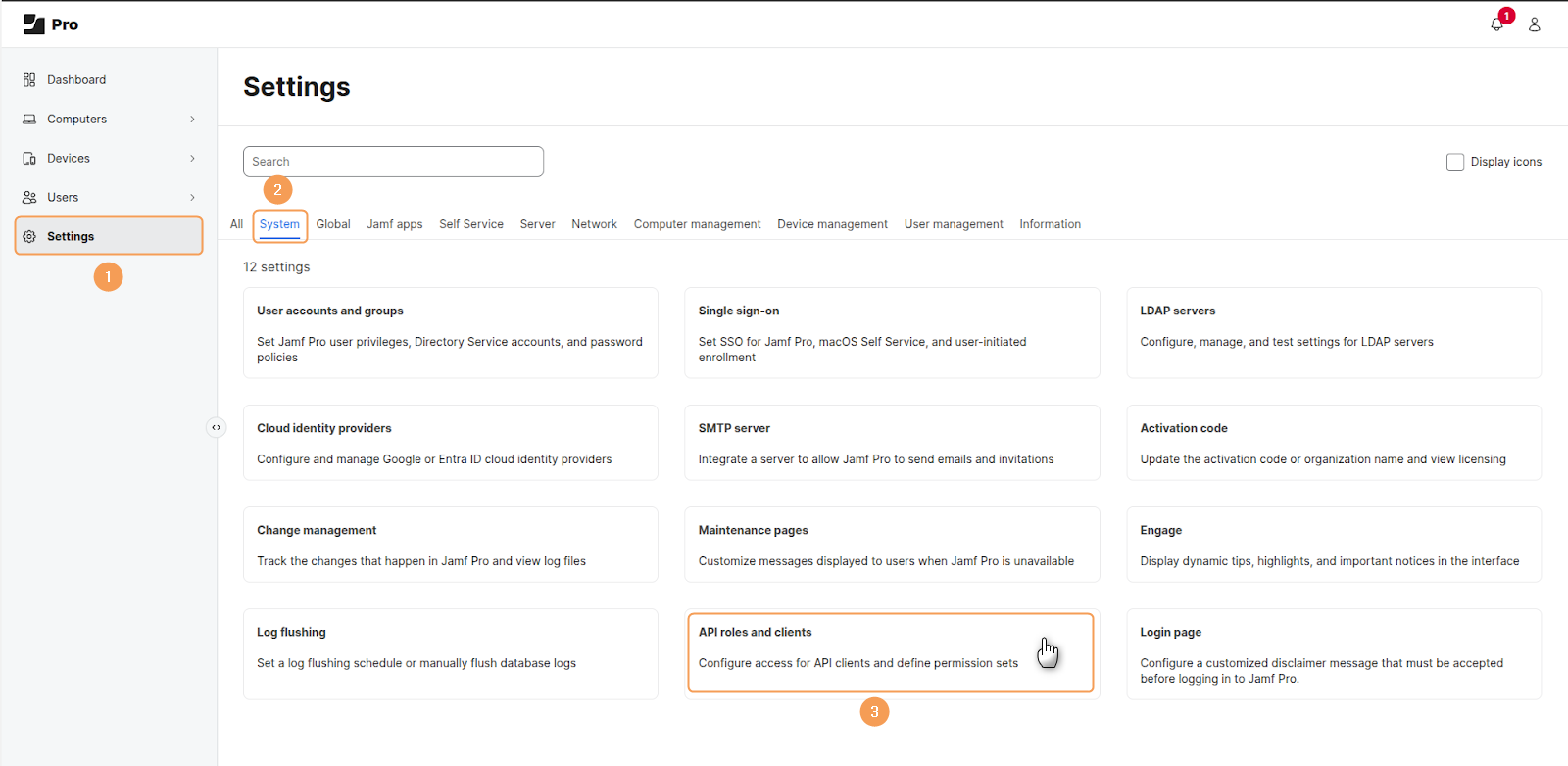This screenshot has width=1568, height=766.
Task: Click the Devices icon in sidebar
Action: pyautogui.click(x=29, y=159)
